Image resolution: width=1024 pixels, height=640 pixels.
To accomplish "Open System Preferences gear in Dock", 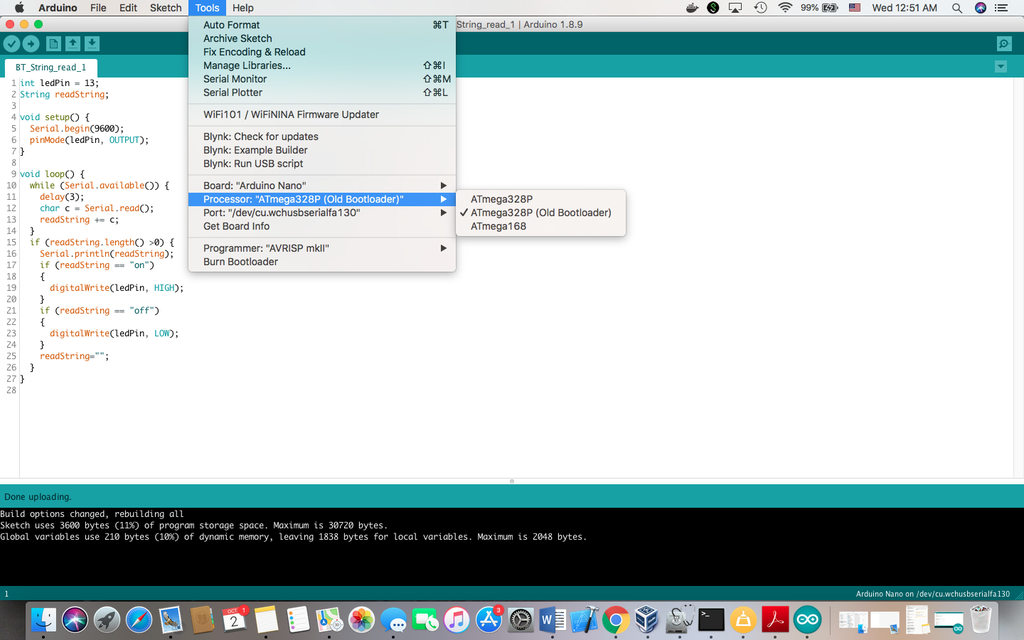I will coord(520,619).
